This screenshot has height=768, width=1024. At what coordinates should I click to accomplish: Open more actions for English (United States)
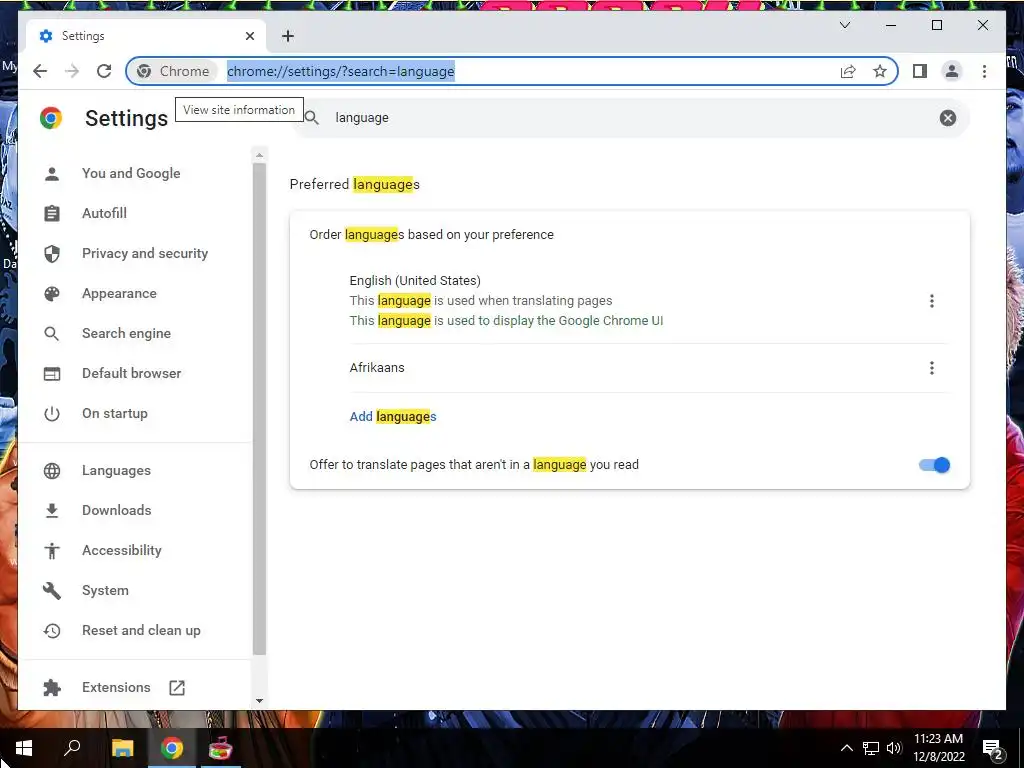pos(932,301)
